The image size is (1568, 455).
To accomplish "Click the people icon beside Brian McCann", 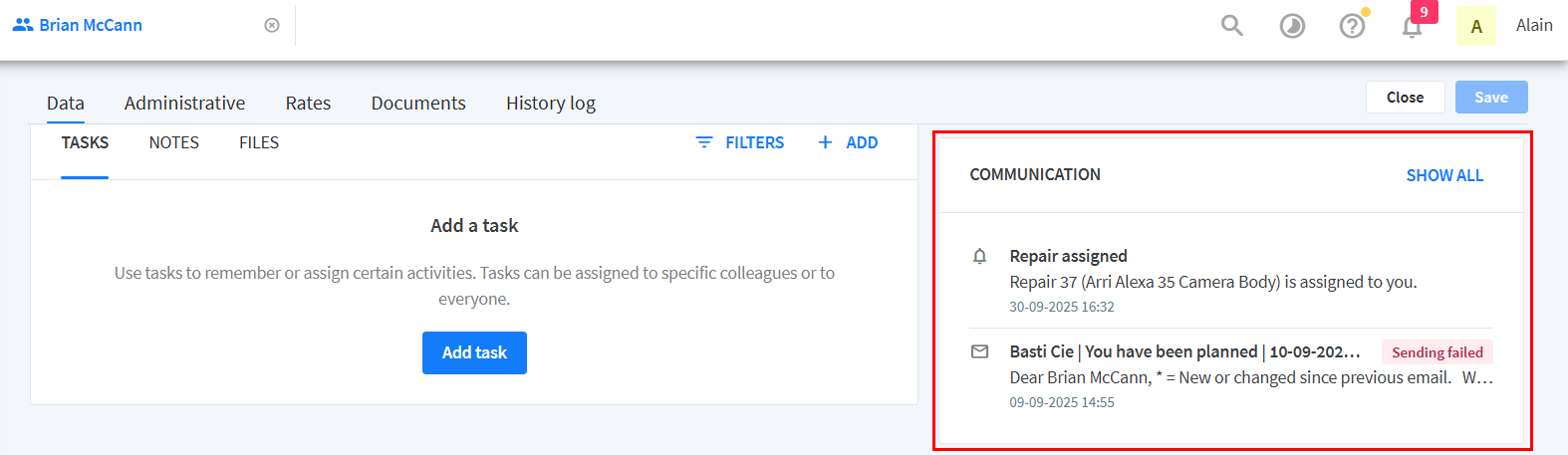I will (x=23, y=25).
